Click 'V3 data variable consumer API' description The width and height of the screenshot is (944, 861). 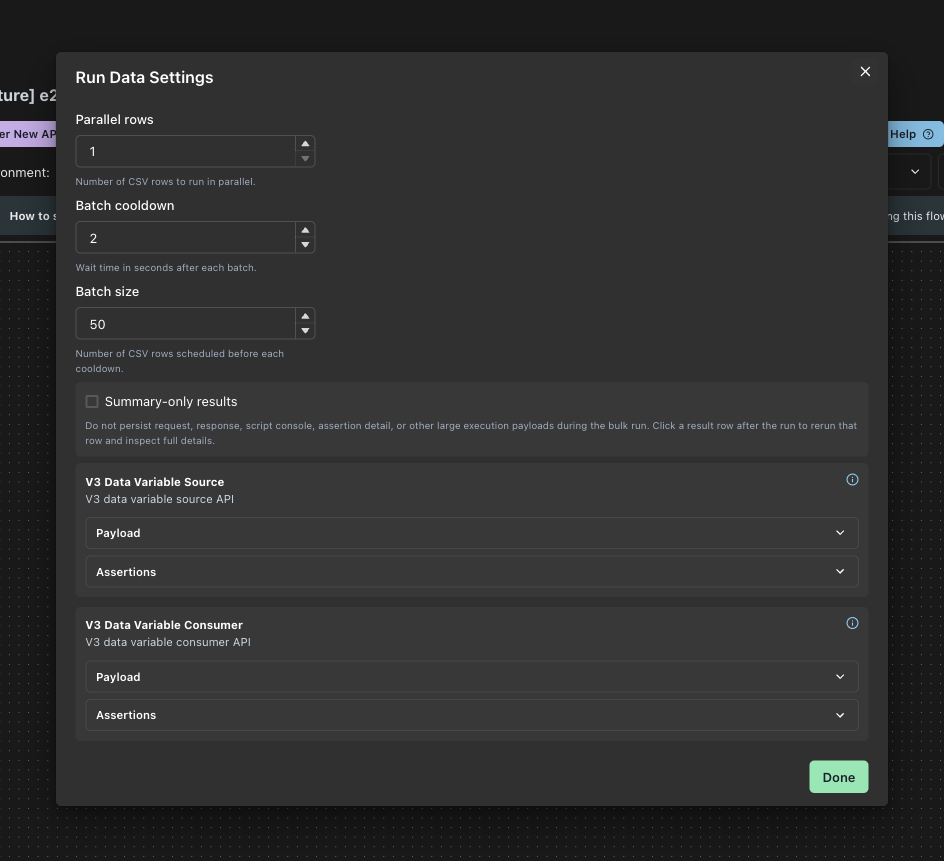point(168,642)
